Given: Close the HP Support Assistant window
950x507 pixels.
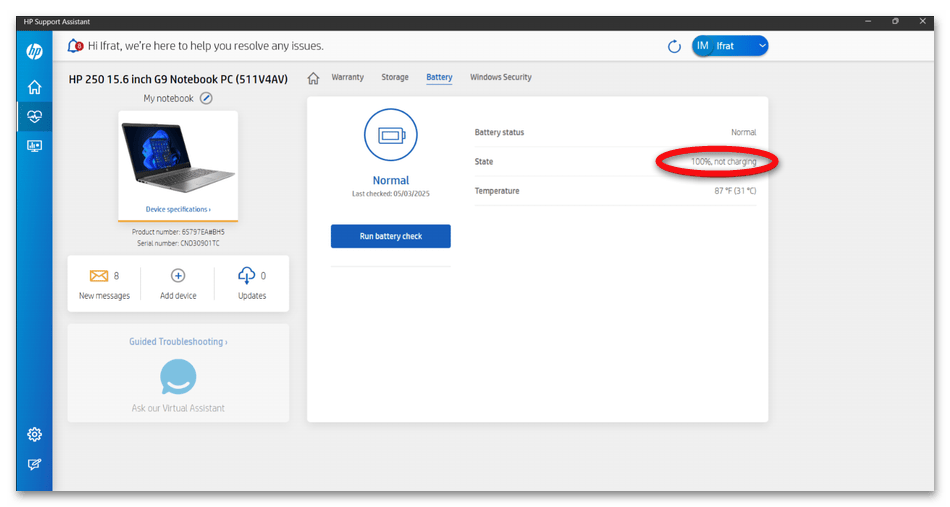Looking at the screenshot, I should 923,21.
